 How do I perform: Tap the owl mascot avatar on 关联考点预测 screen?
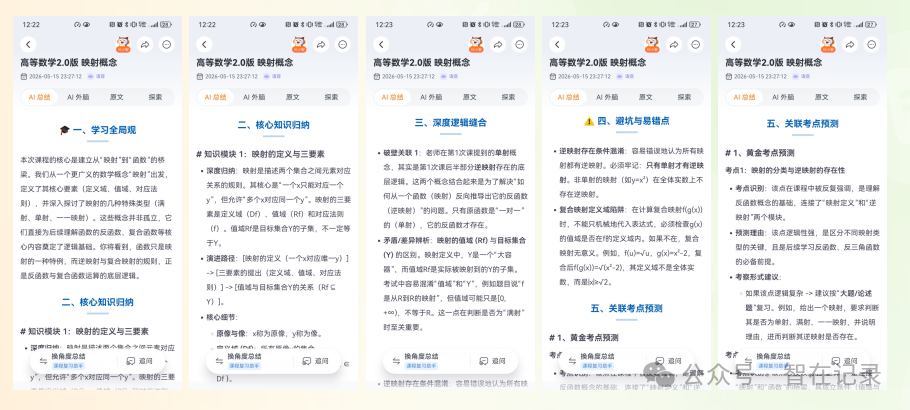tap(828, 44)
